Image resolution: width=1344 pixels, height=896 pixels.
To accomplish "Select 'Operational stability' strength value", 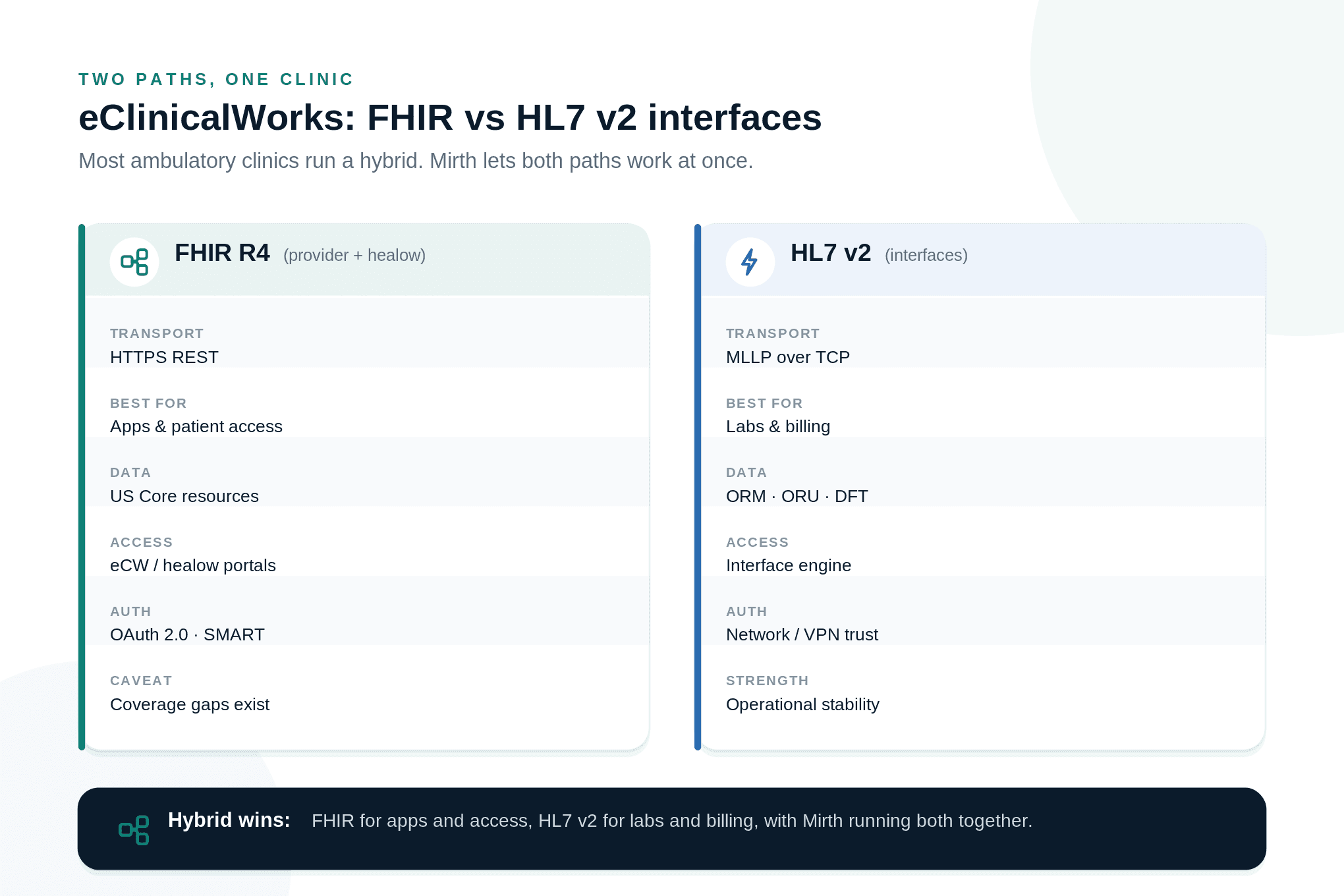I will point(802,704).
